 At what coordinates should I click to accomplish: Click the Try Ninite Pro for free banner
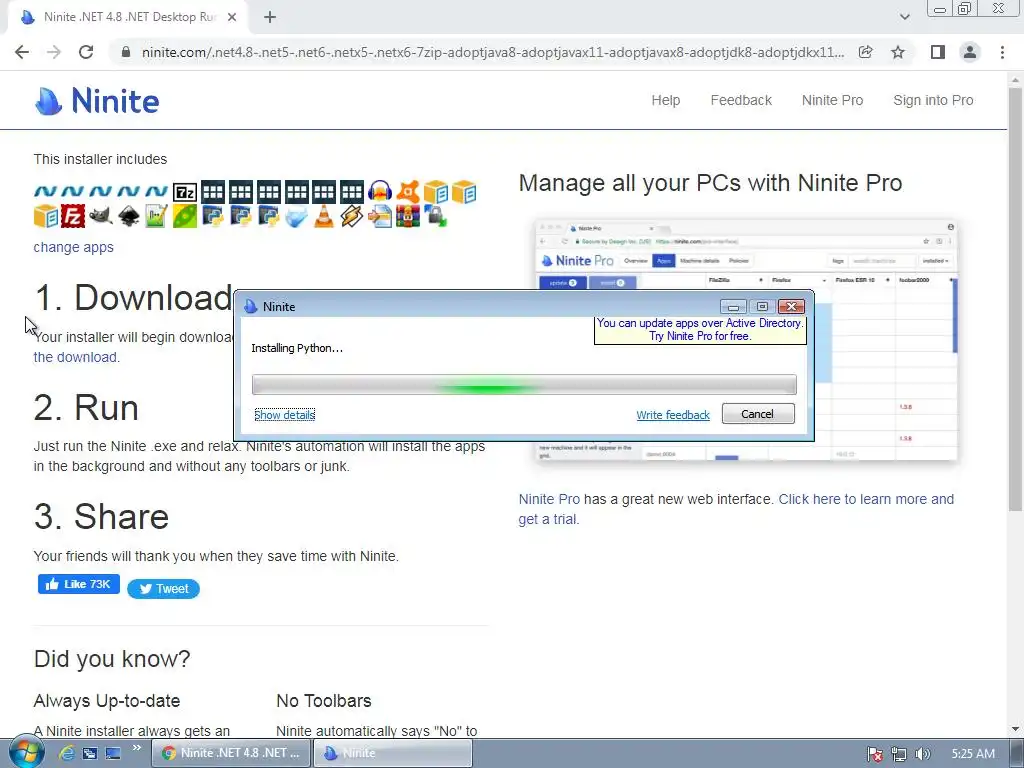click(700, 330)
